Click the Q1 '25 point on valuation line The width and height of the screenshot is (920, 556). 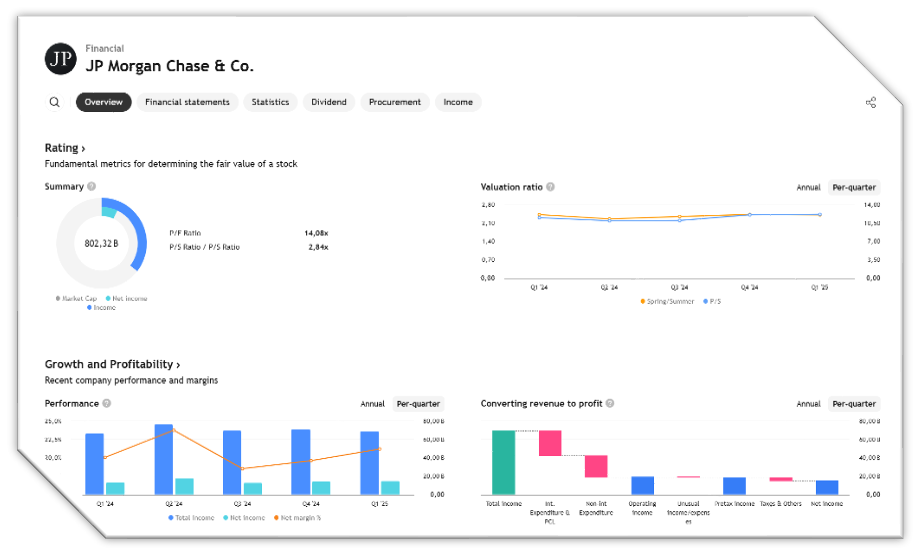click(x=820, y=215)
